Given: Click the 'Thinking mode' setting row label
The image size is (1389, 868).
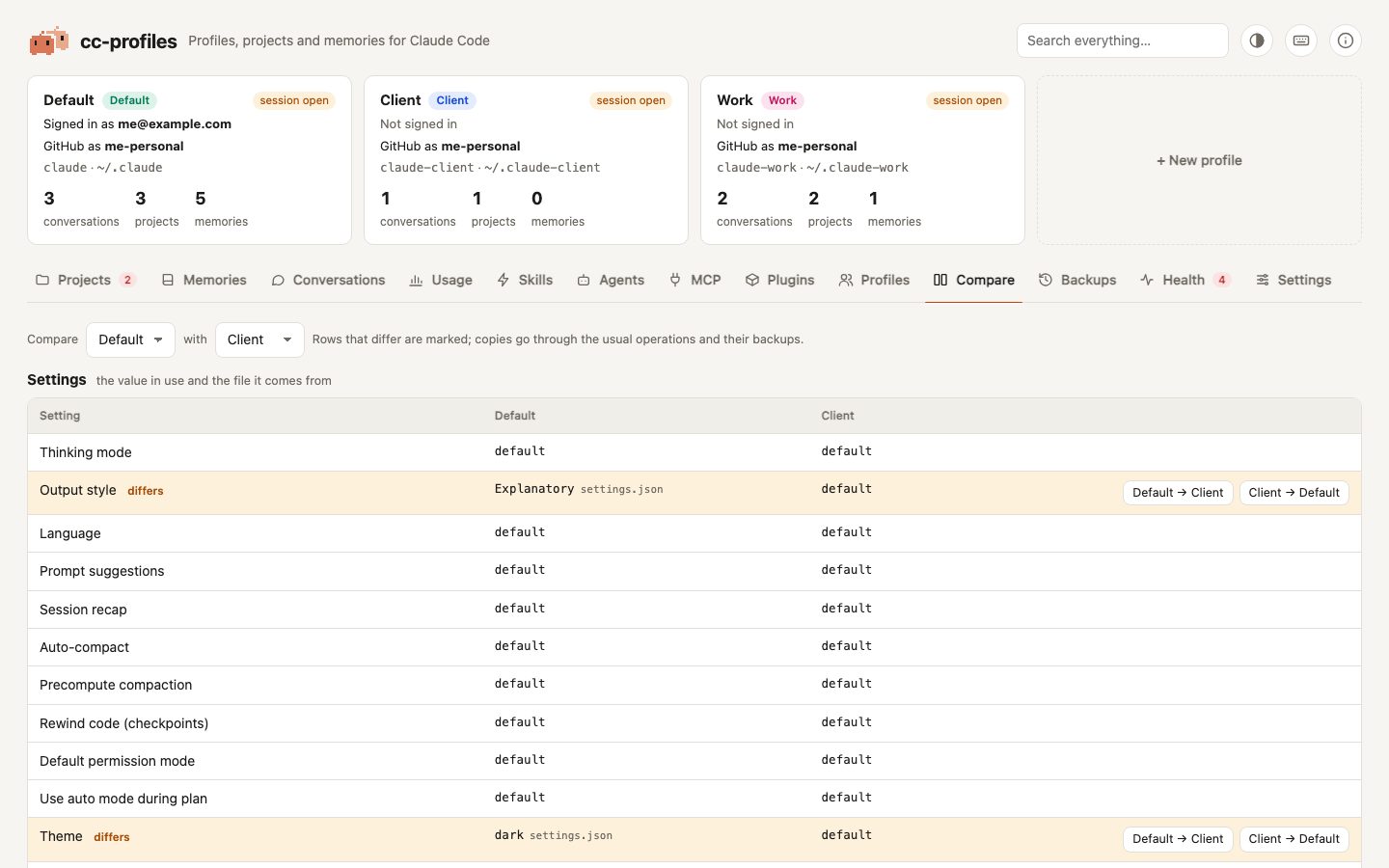Looking at the screenshot, I should click(x=86, y=452).
